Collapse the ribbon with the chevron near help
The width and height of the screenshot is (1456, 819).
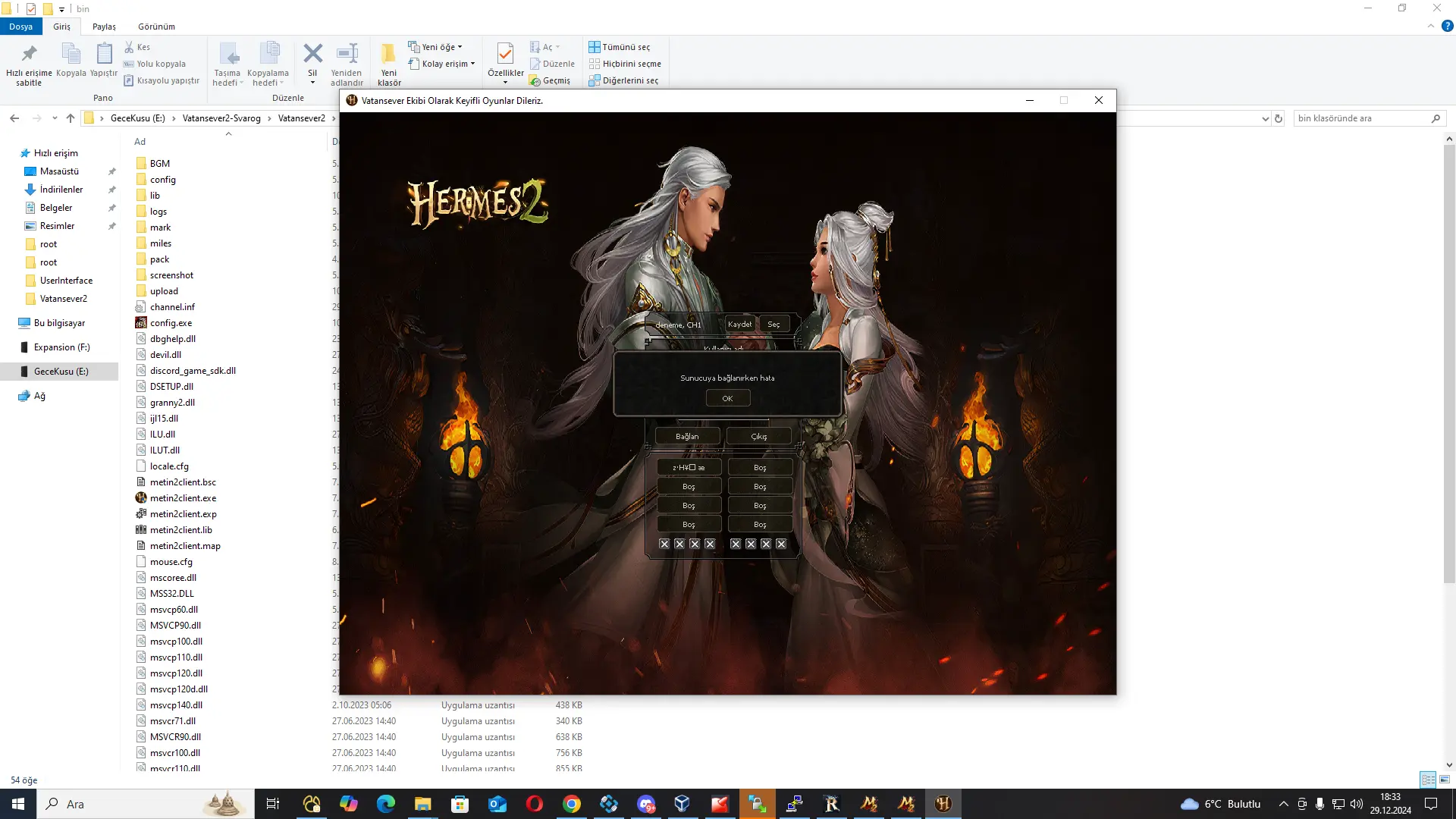tap(1430, 26)
